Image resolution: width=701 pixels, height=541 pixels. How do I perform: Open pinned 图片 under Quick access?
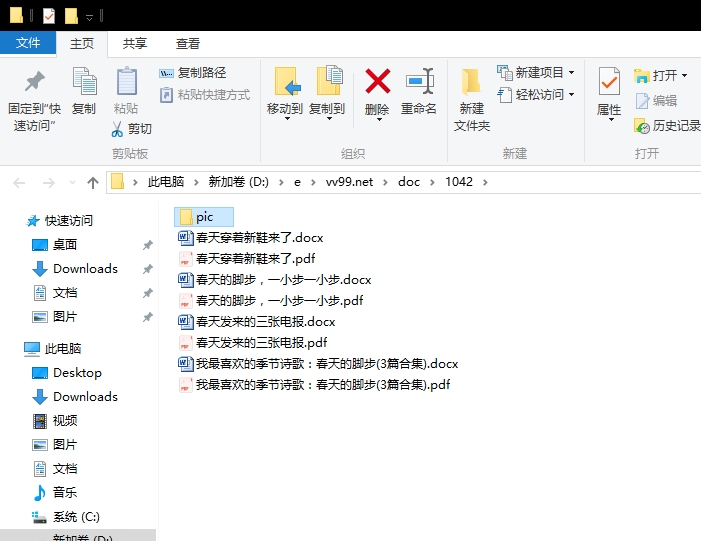pyautogui.click(x=55, y=317)
